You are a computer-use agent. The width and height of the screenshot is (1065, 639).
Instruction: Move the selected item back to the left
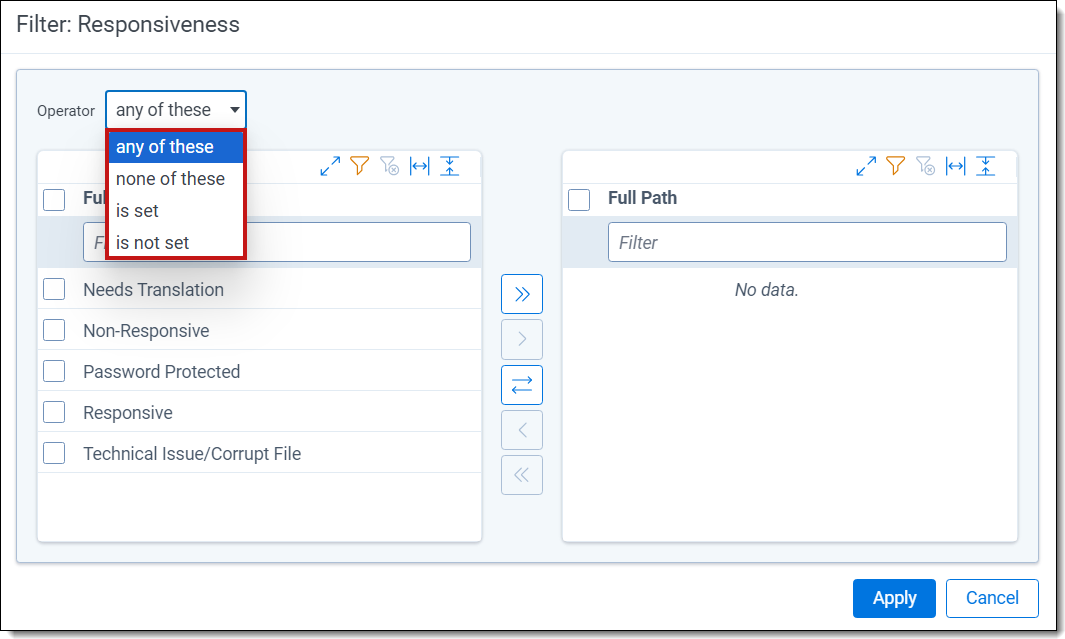point(522,430)
